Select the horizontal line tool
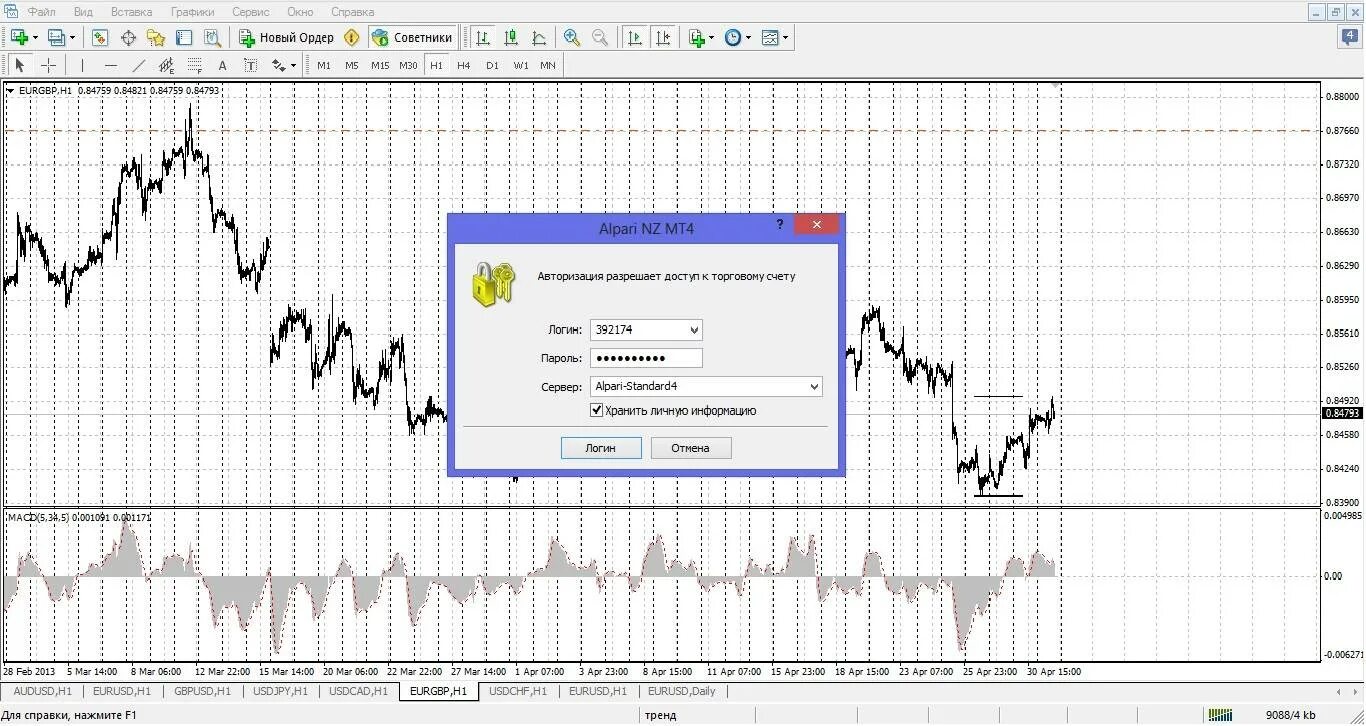The image size is (1366, 726). (x=110, y=65)
